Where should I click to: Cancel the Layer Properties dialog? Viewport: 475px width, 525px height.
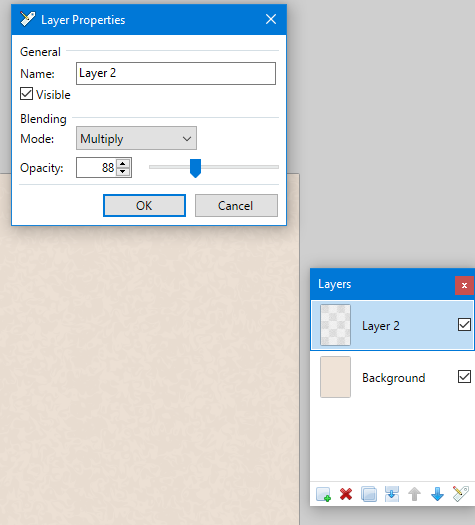[236, 206]
